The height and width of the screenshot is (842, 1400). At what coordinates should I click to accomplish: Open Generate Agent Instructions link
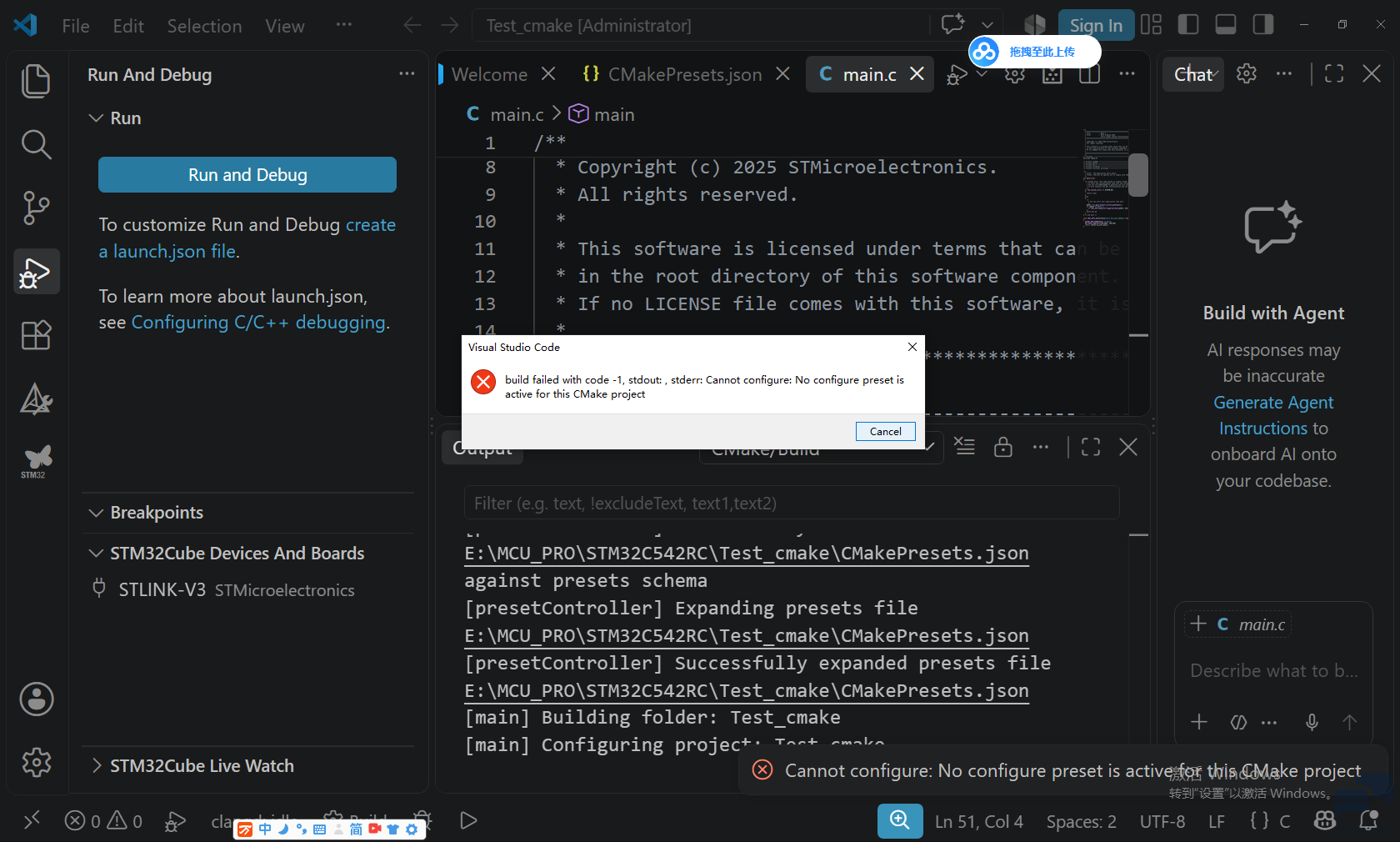pos(1273,415)
